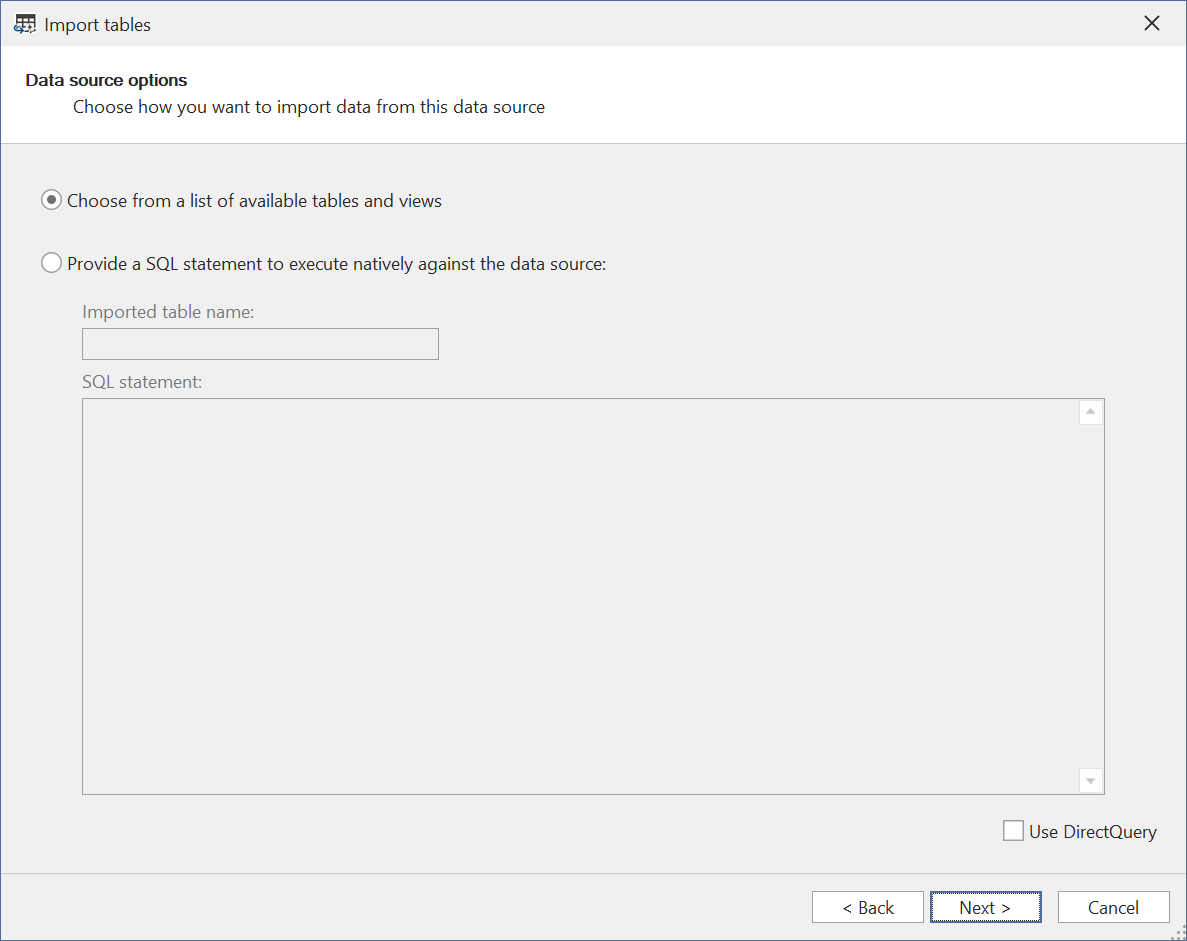Return to the previous wizard step
The width and height of the screenshot is (1187, 941).
[x=867, y=907]
